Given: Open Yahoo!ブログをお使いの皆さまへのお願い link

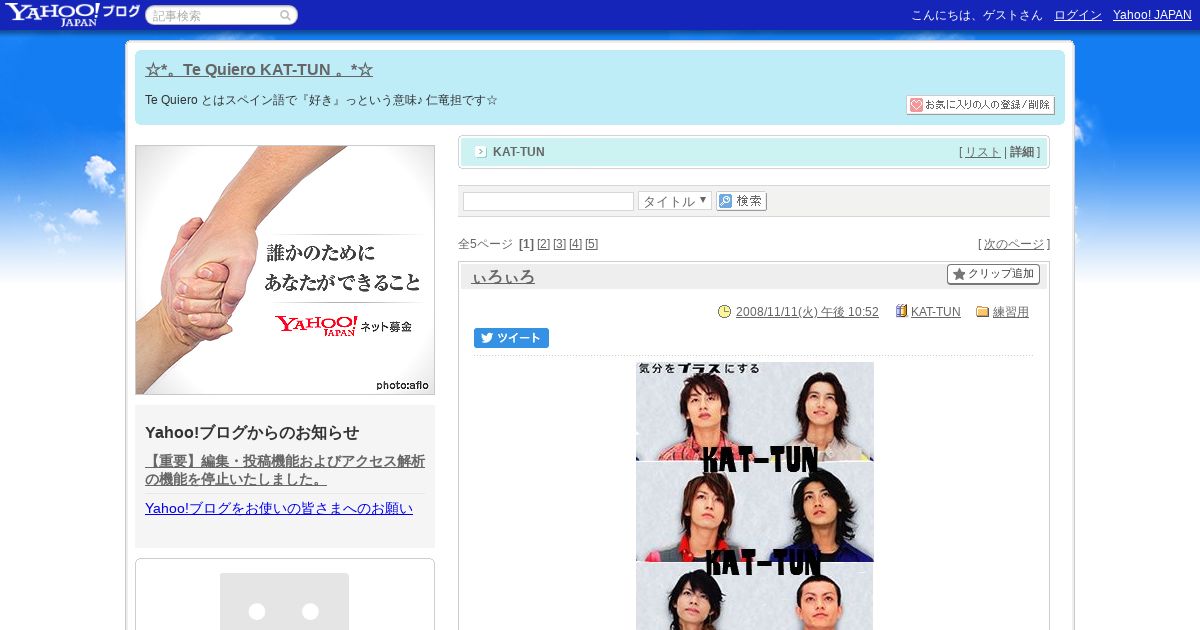Looking at the screenshot, I should pos(279,508).
